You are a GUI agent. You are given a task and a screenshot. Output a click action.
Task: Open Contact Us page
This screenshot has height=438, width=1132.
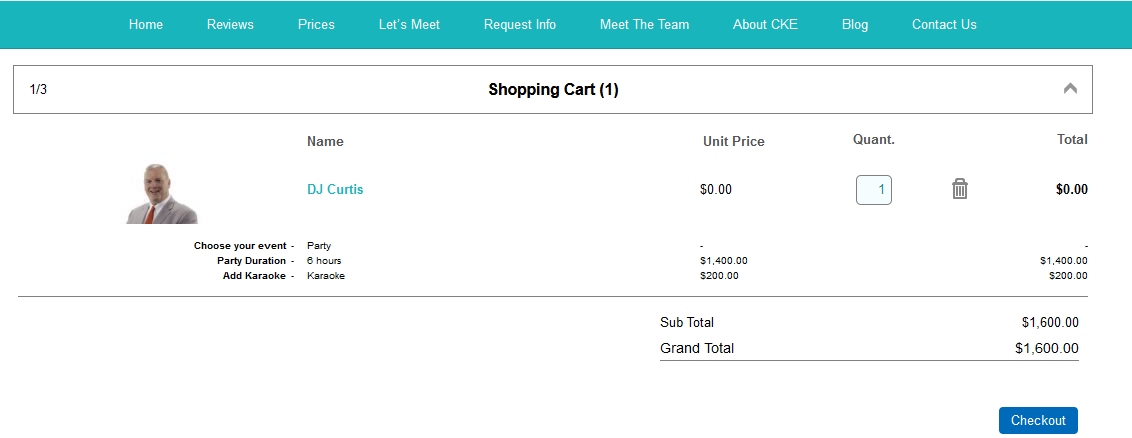(x=944, y=24)
